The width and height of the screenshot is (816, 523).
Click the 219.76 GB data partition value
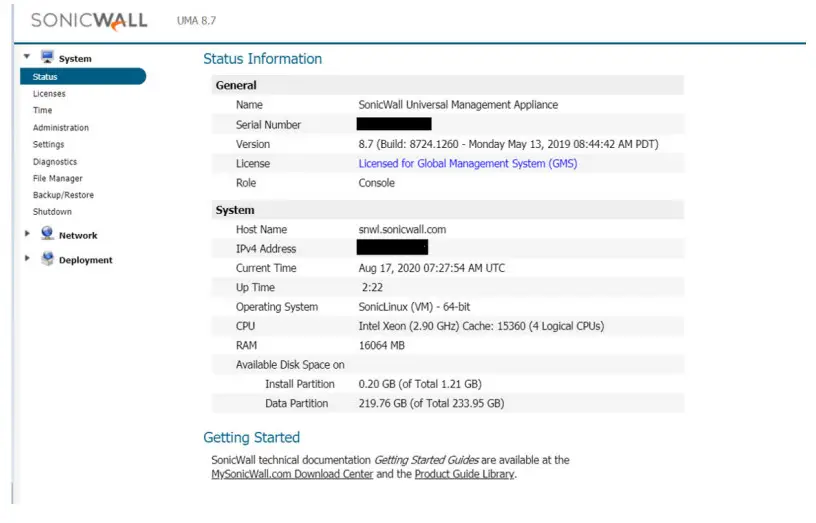click(431, 403)
